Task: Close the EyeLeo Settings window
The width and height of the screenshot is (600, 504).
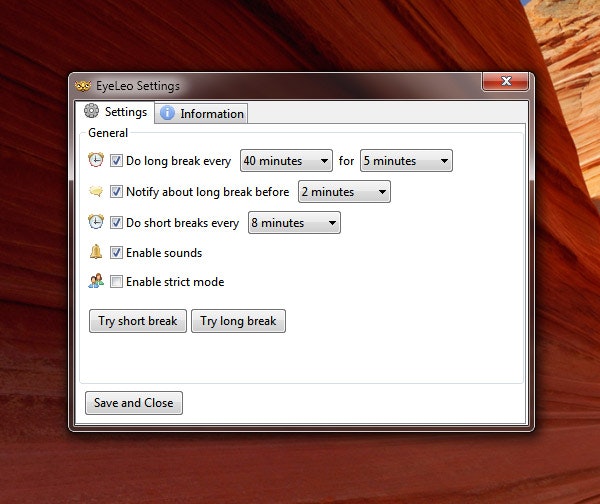Action: click(506, 81)
